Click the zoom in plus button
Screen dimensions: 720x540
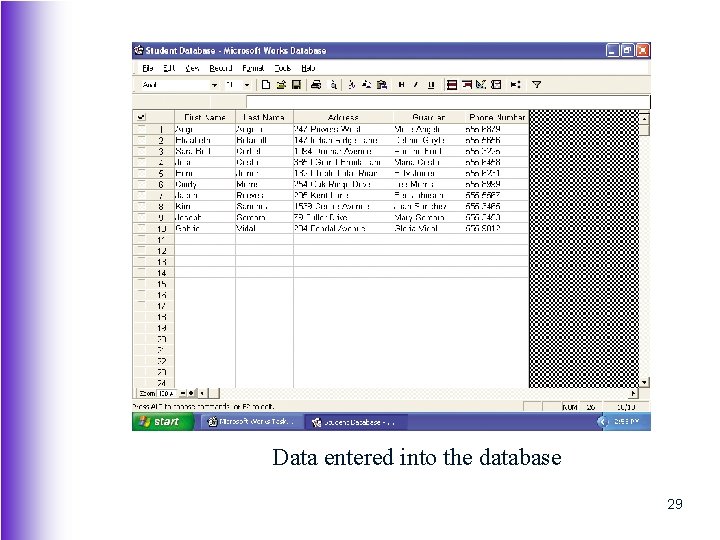coord(191,394)
